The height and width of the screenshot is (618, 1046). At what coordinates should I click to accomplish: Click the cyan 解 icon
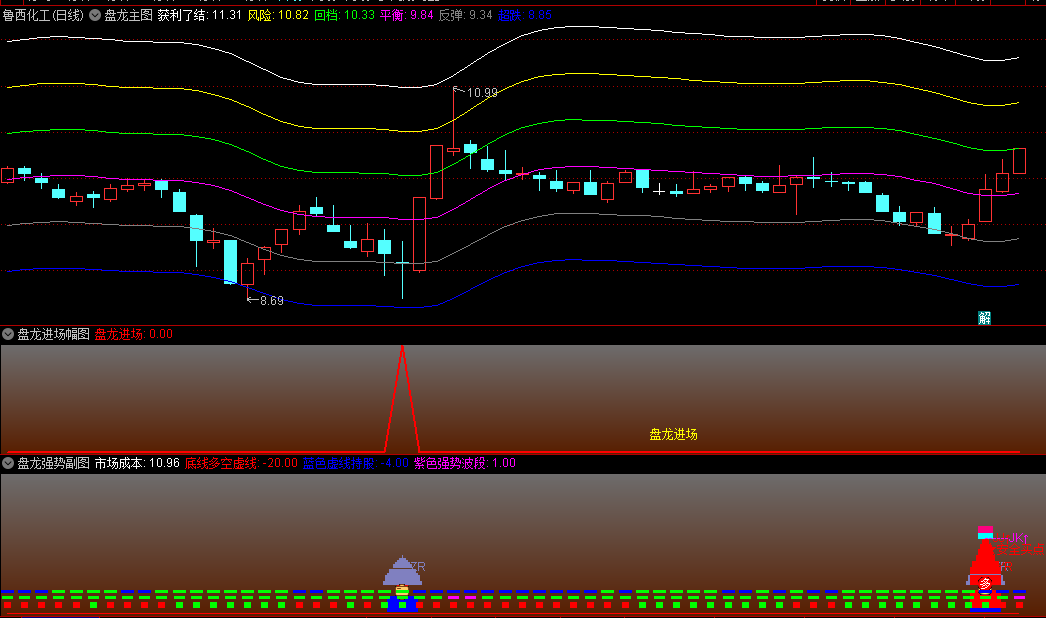985,318
